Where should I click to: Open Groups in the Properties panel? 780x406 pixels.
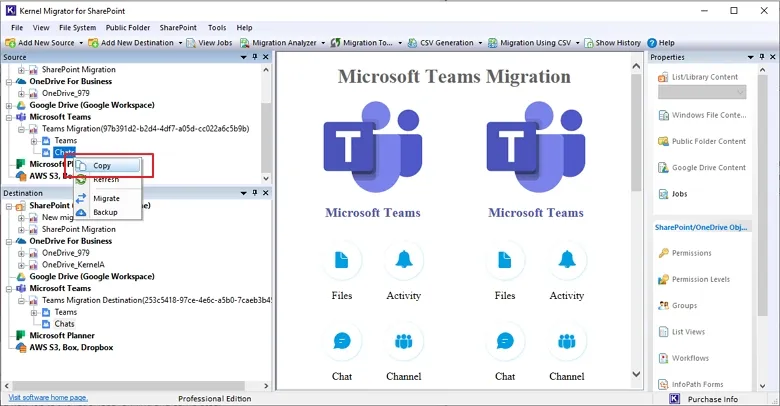coord(678,305)
